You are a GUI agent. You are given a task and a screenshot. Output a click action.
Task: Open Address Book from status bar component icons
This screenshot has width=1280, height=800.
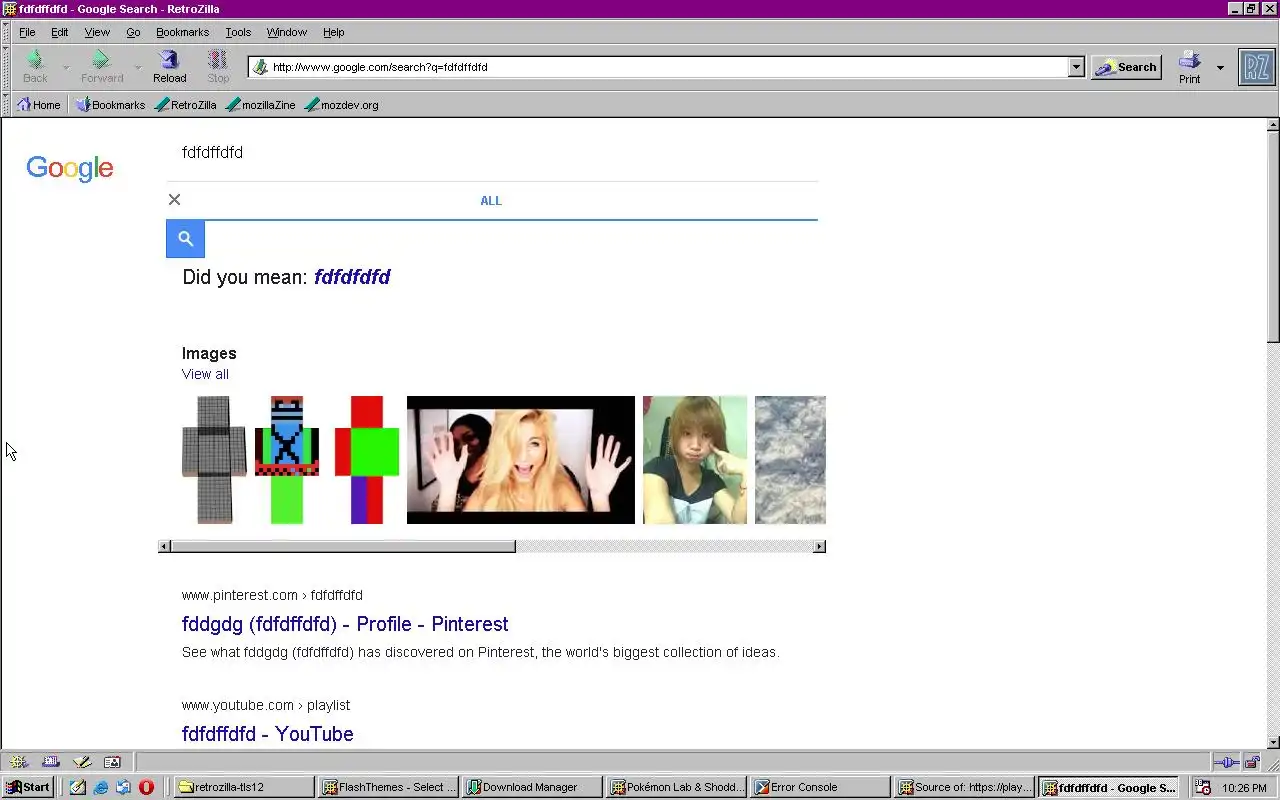coord(112,762)
